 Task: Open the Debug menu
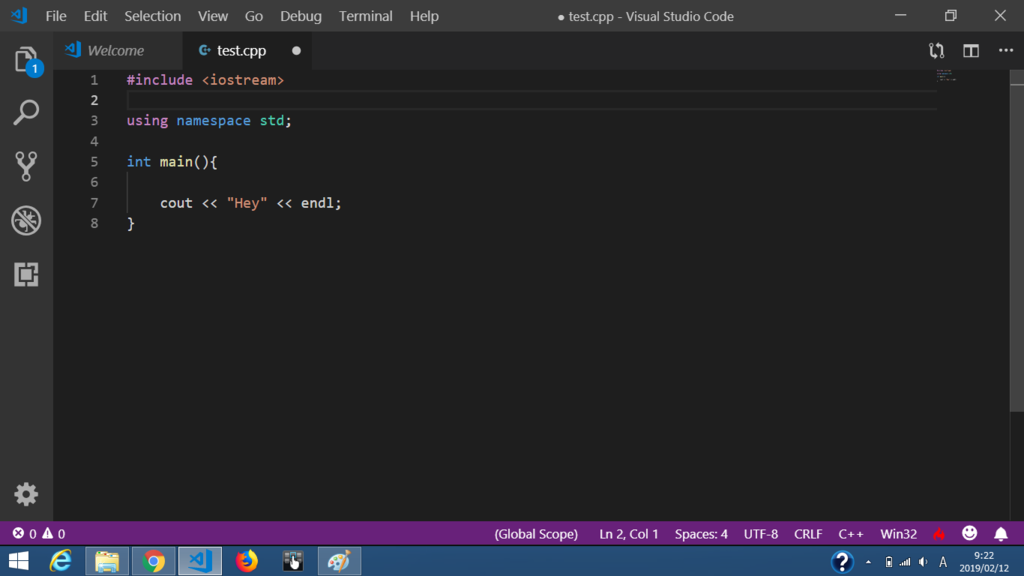301,16
